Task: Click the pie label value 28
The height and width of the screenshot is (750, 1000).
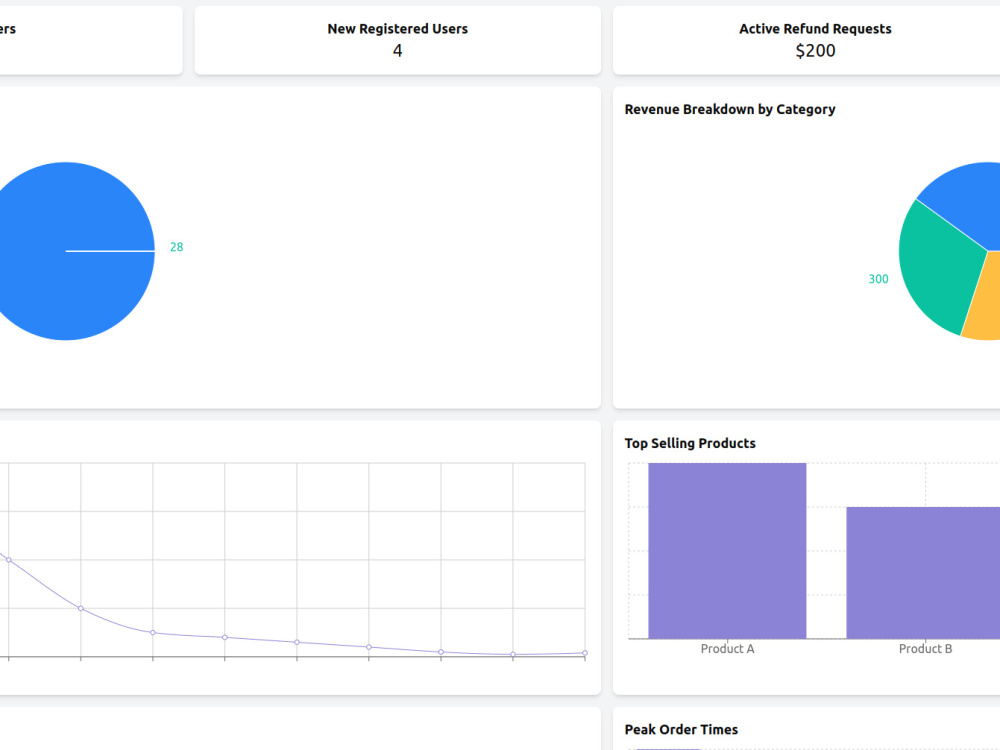Action: point(177,247)
